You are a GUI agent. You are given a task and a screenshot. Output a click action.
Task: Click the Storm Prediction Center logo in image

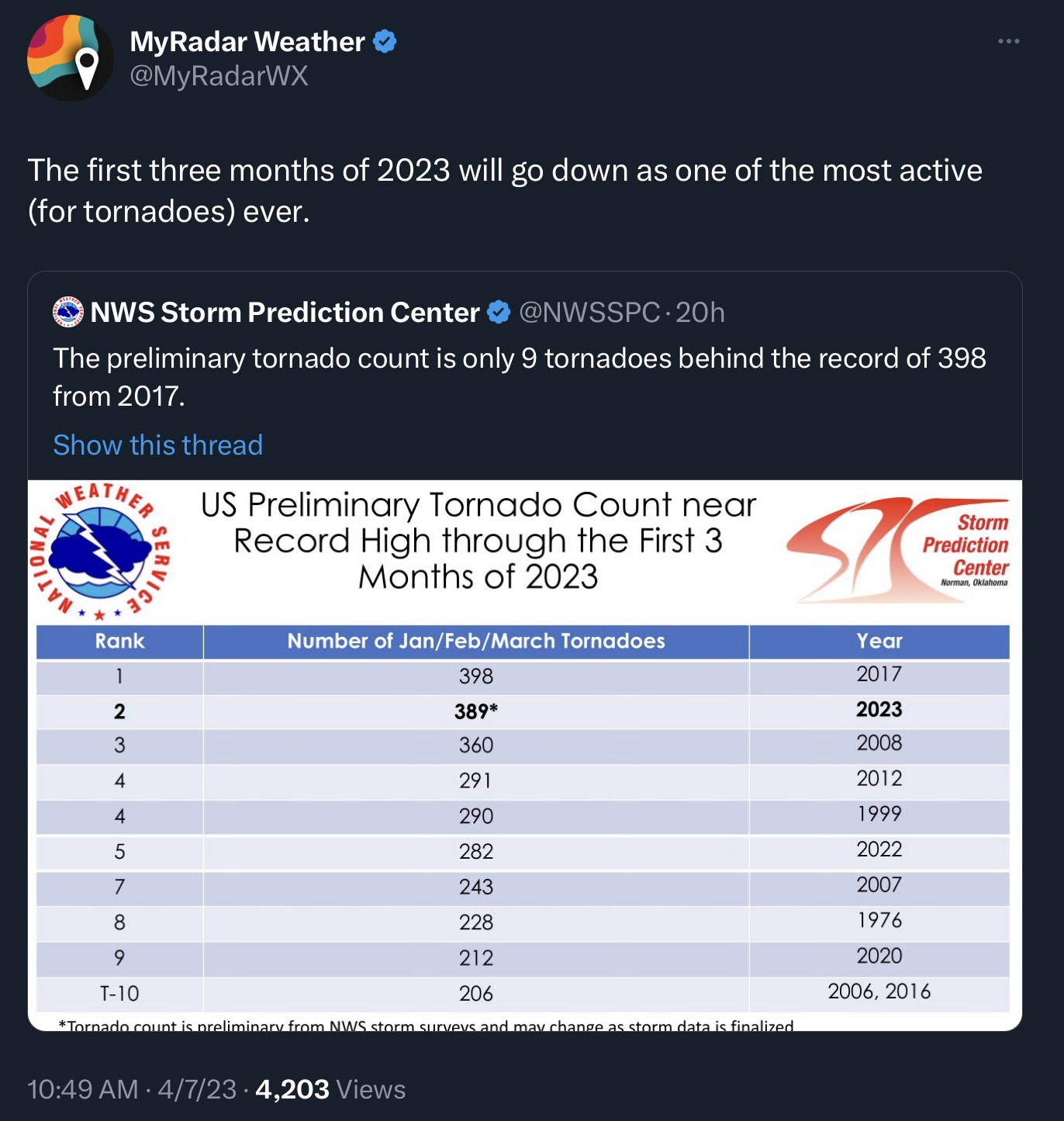click(x=898, y=550)
